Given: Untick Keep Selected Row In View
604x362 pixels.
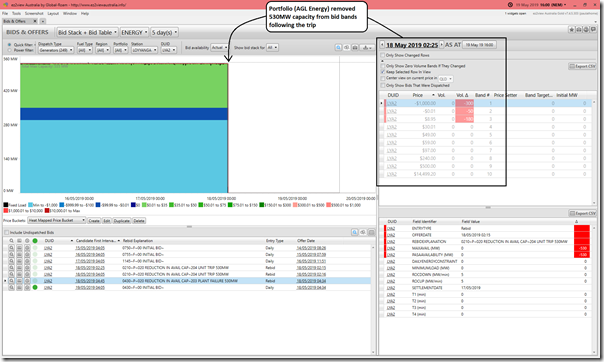Looking at the screenshot, I should tap(383, 72).
